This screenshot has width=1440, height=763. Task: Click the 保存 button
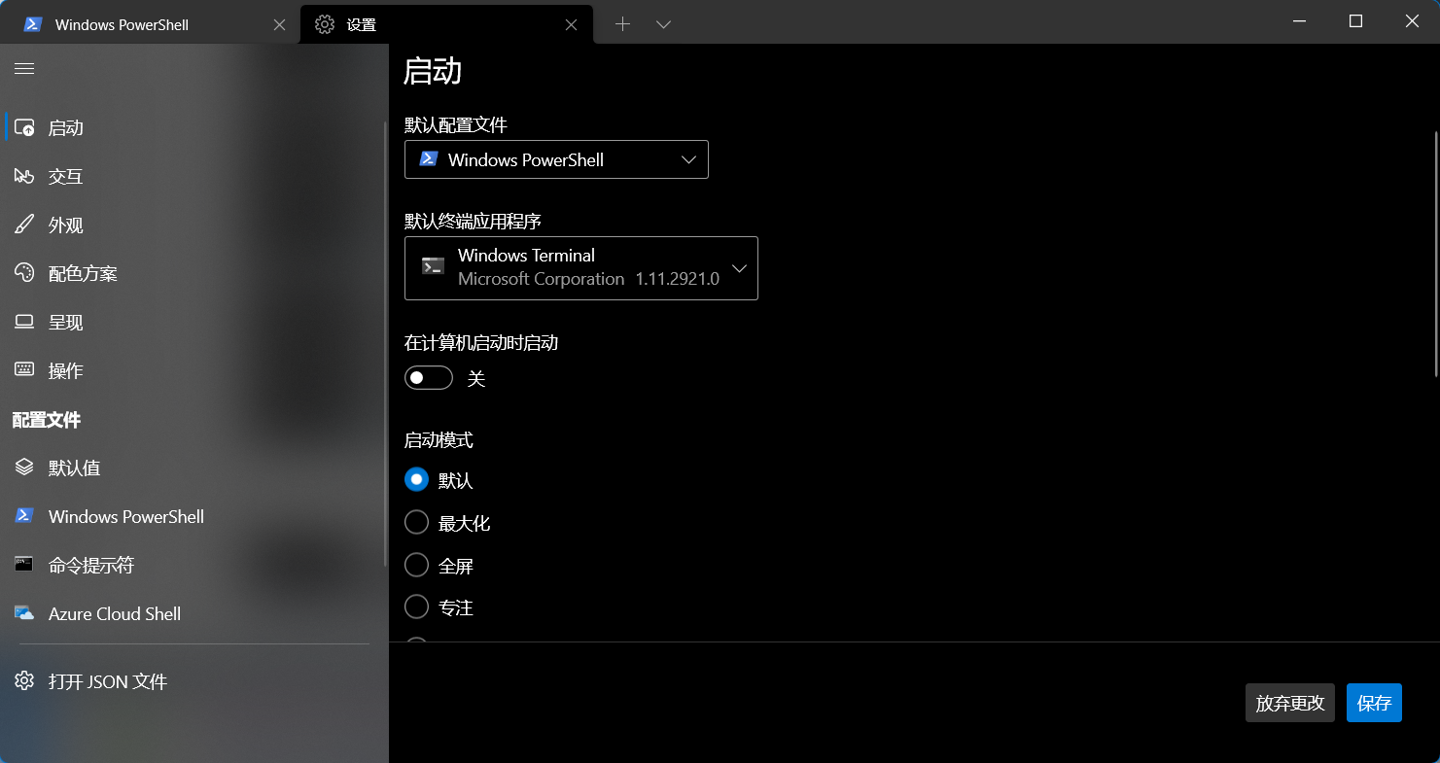click(x=1374, y=703)
